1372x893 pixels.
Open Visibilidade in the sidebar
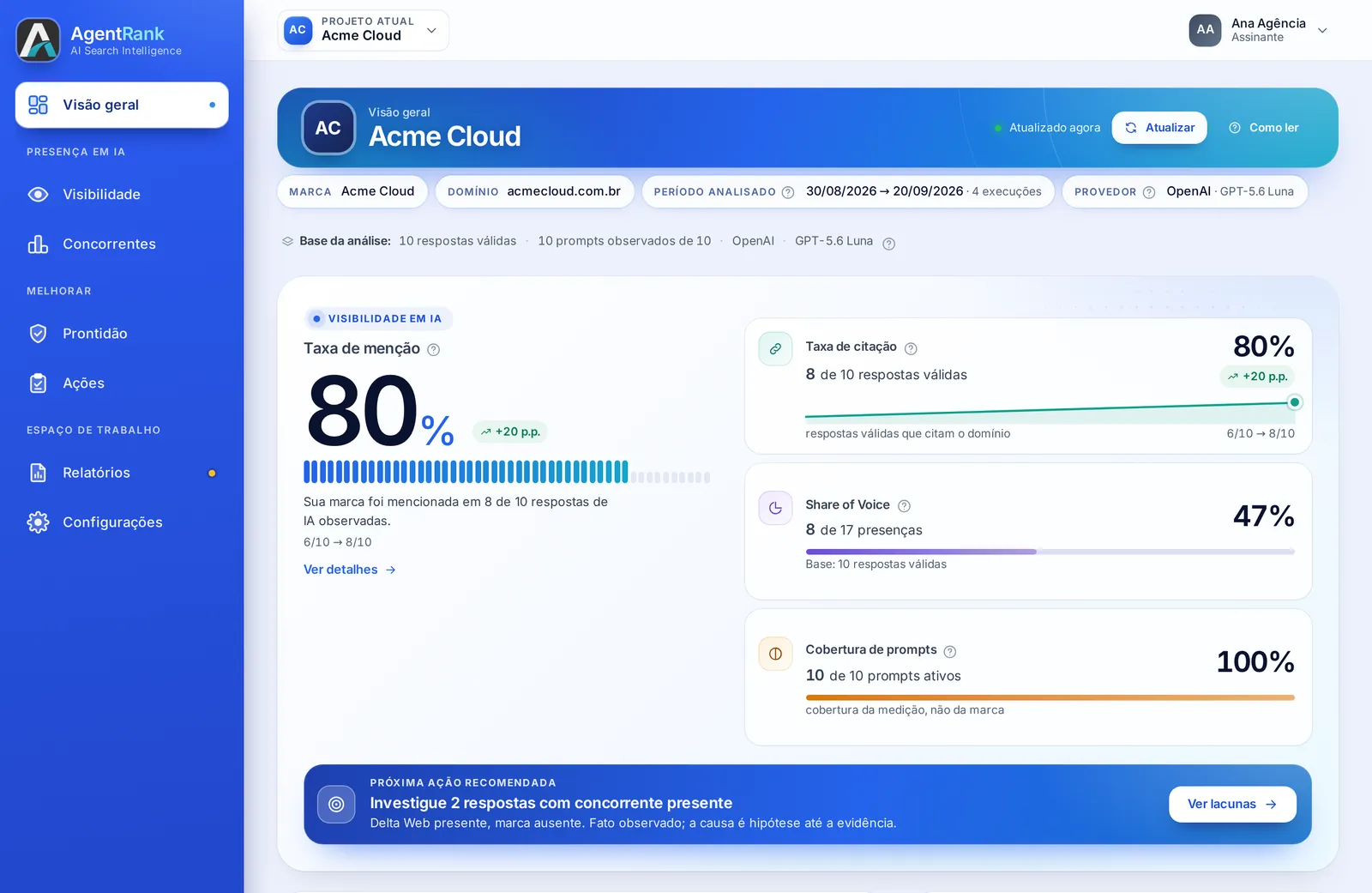[x=122, y=195]
